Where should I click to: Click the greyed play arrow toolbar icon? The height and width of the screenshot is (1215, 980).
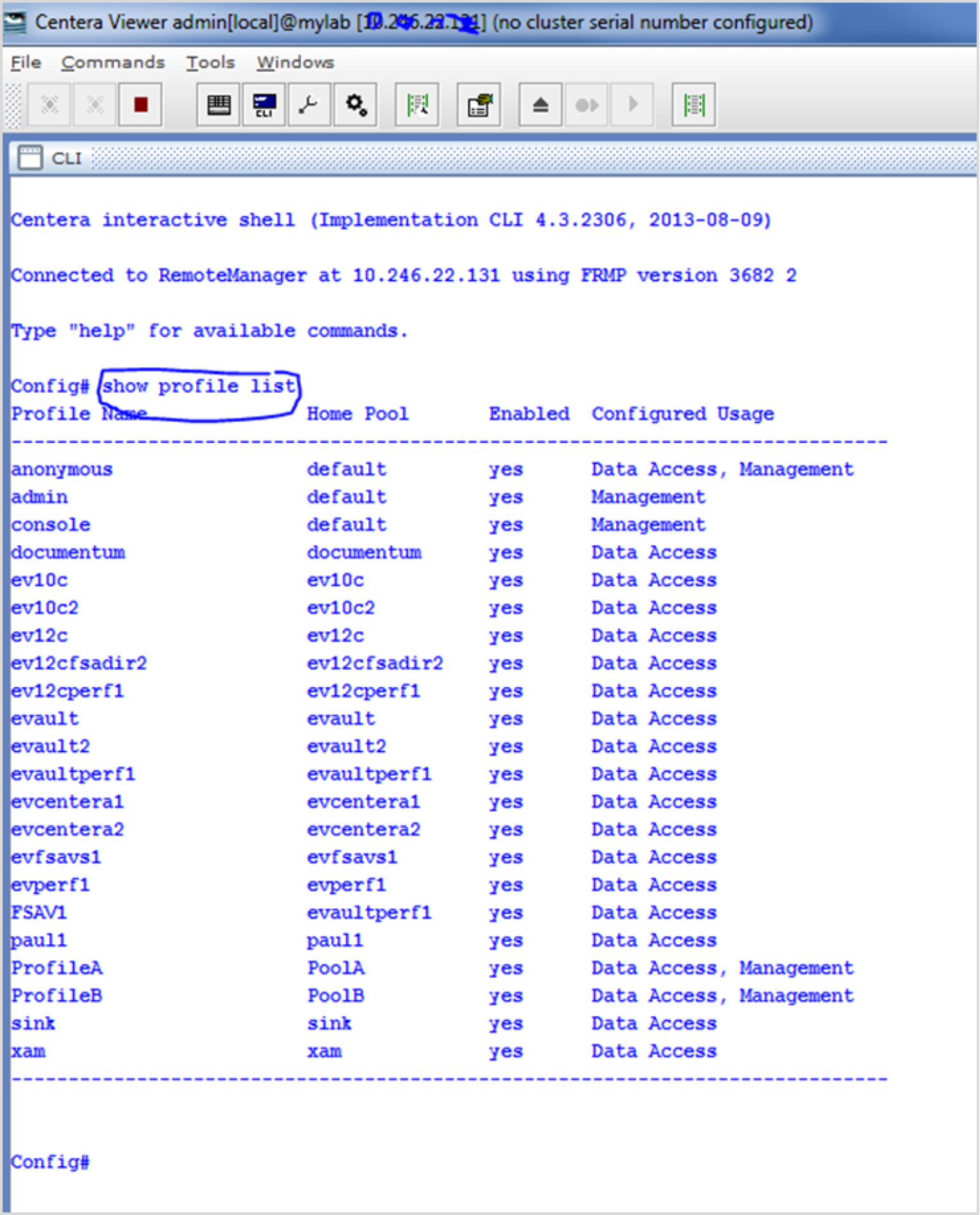[633, 104]
